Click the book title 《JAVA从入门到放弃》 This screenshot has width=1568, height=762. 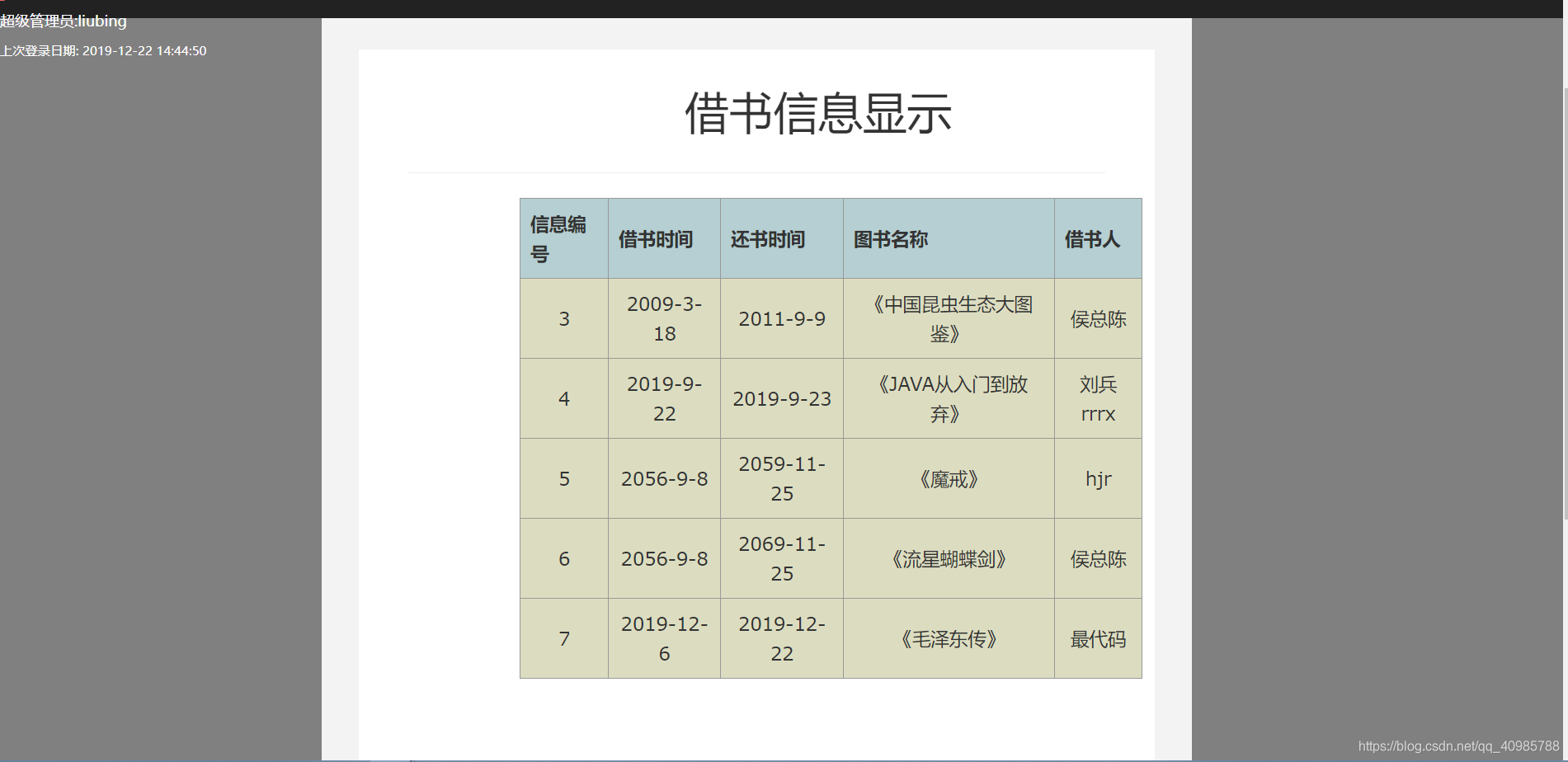coord(949,398)
